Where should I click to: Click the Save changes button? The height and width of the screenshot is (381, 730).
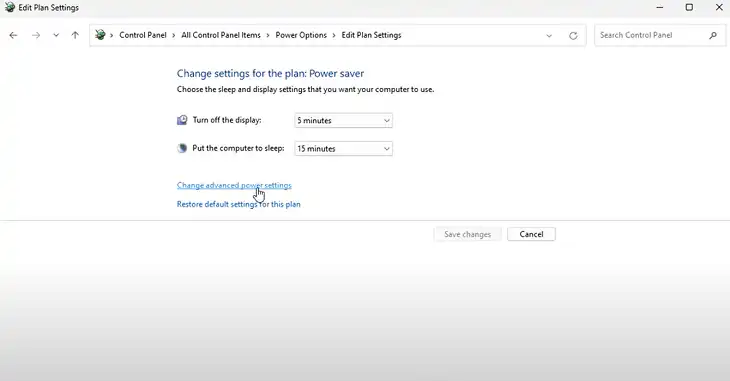point(467,234)
